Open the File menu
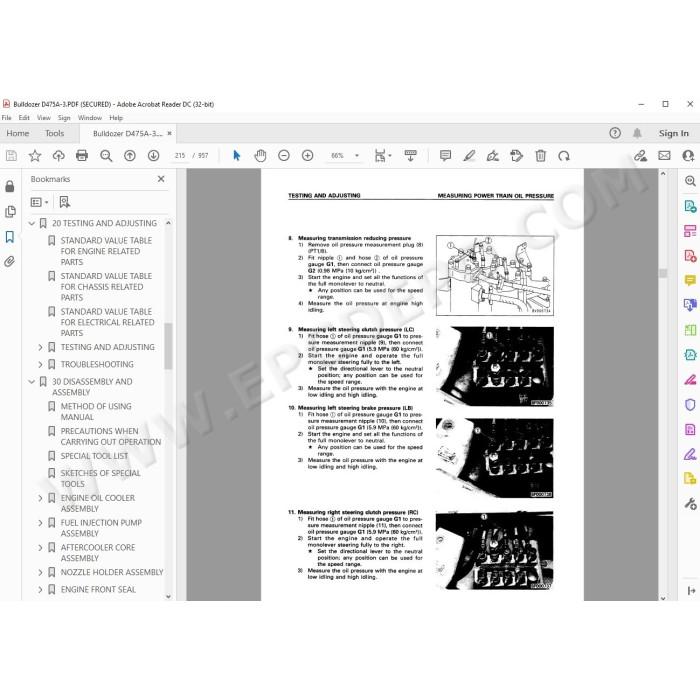 [7, 118]
